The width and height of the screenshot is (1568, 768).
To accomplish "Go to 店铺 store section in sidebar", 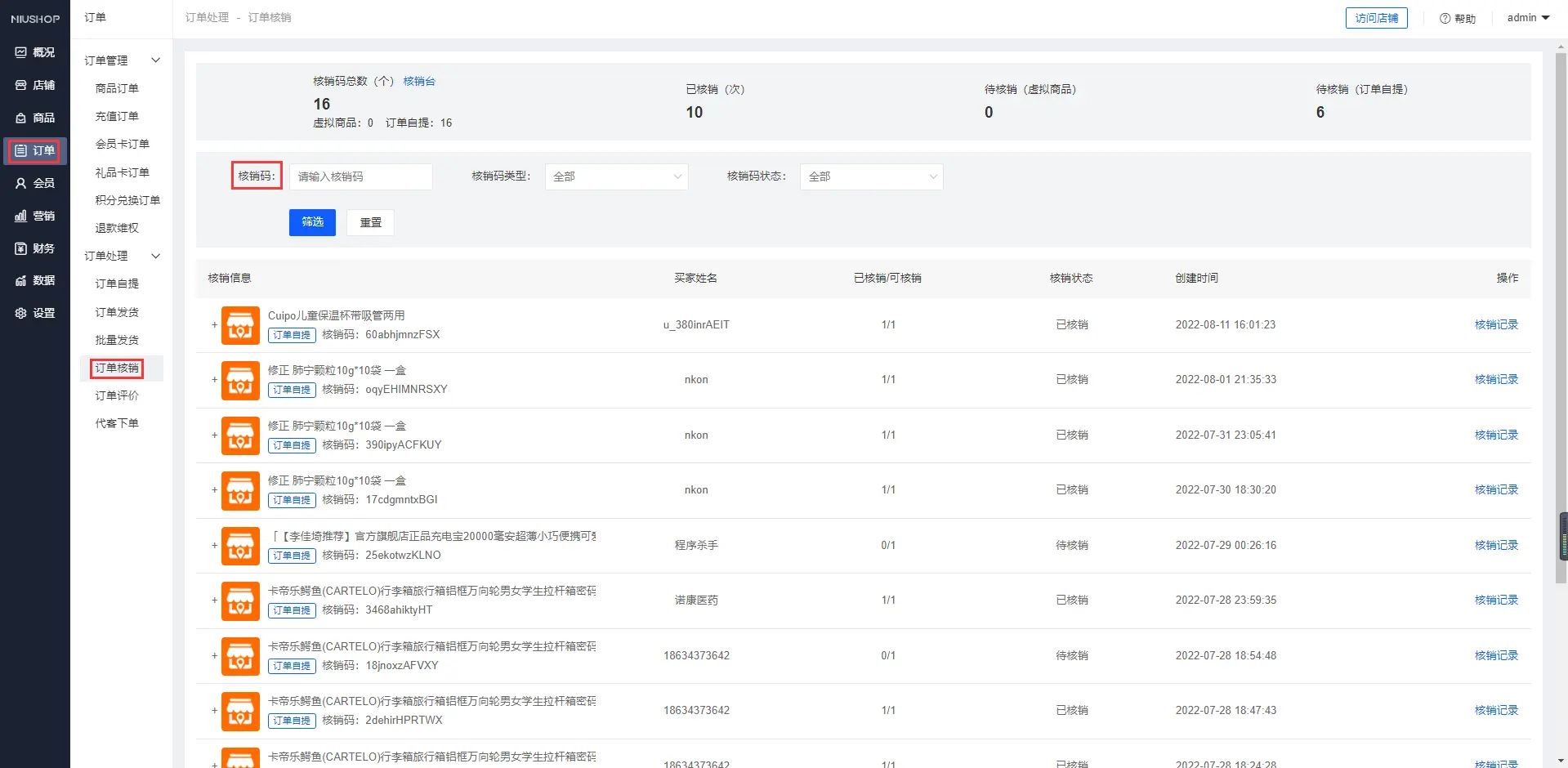I will [21, 85].
